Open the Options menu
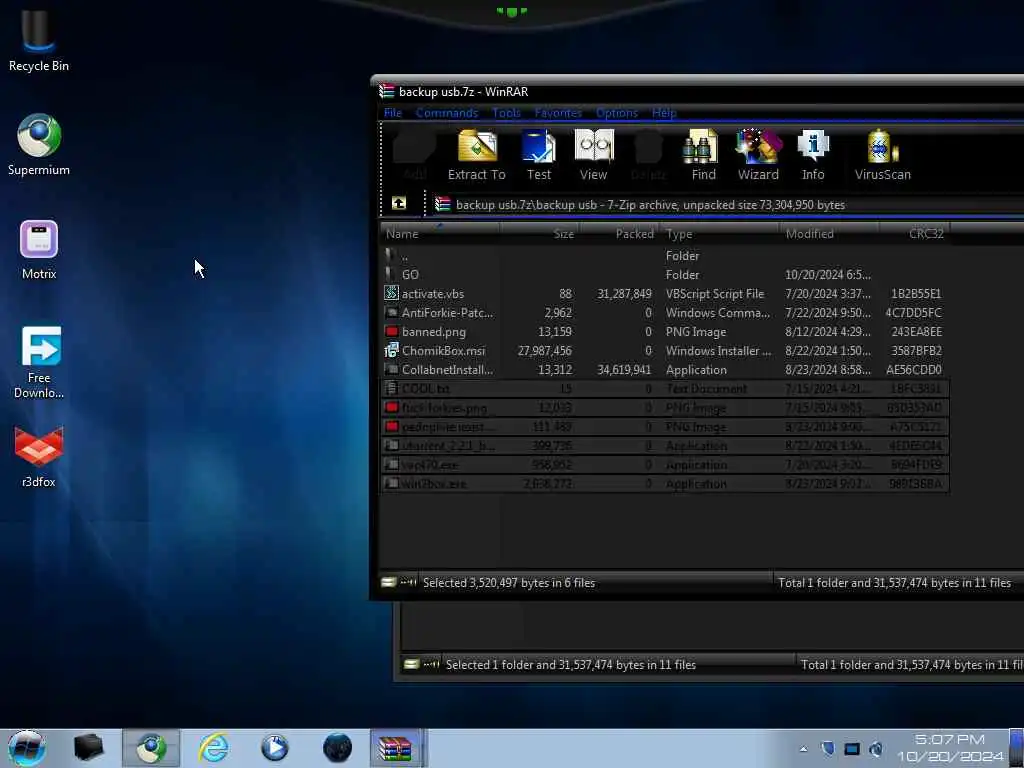 pyautogui.click(x=616, y=113)
